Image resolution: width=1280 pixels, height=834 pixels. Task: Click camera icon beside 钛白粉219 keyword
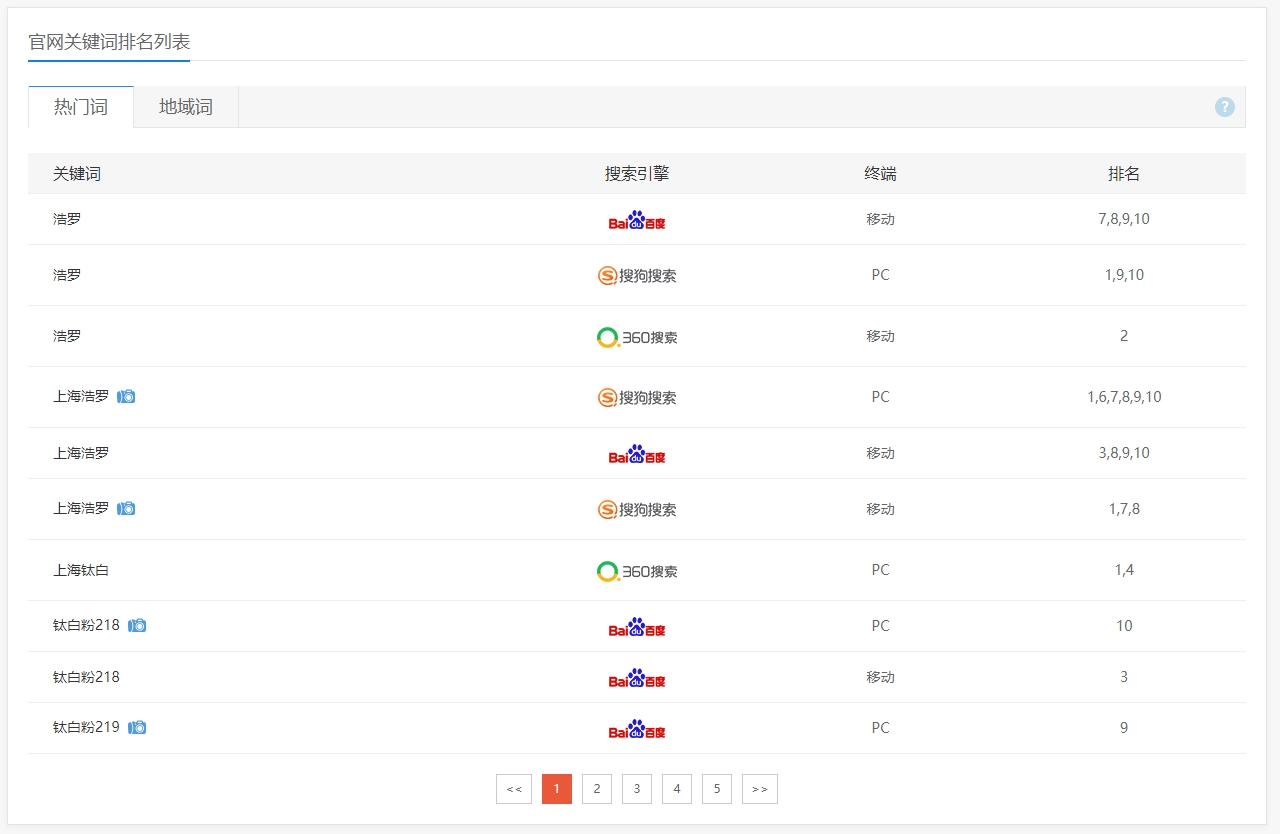click(137, 728)
